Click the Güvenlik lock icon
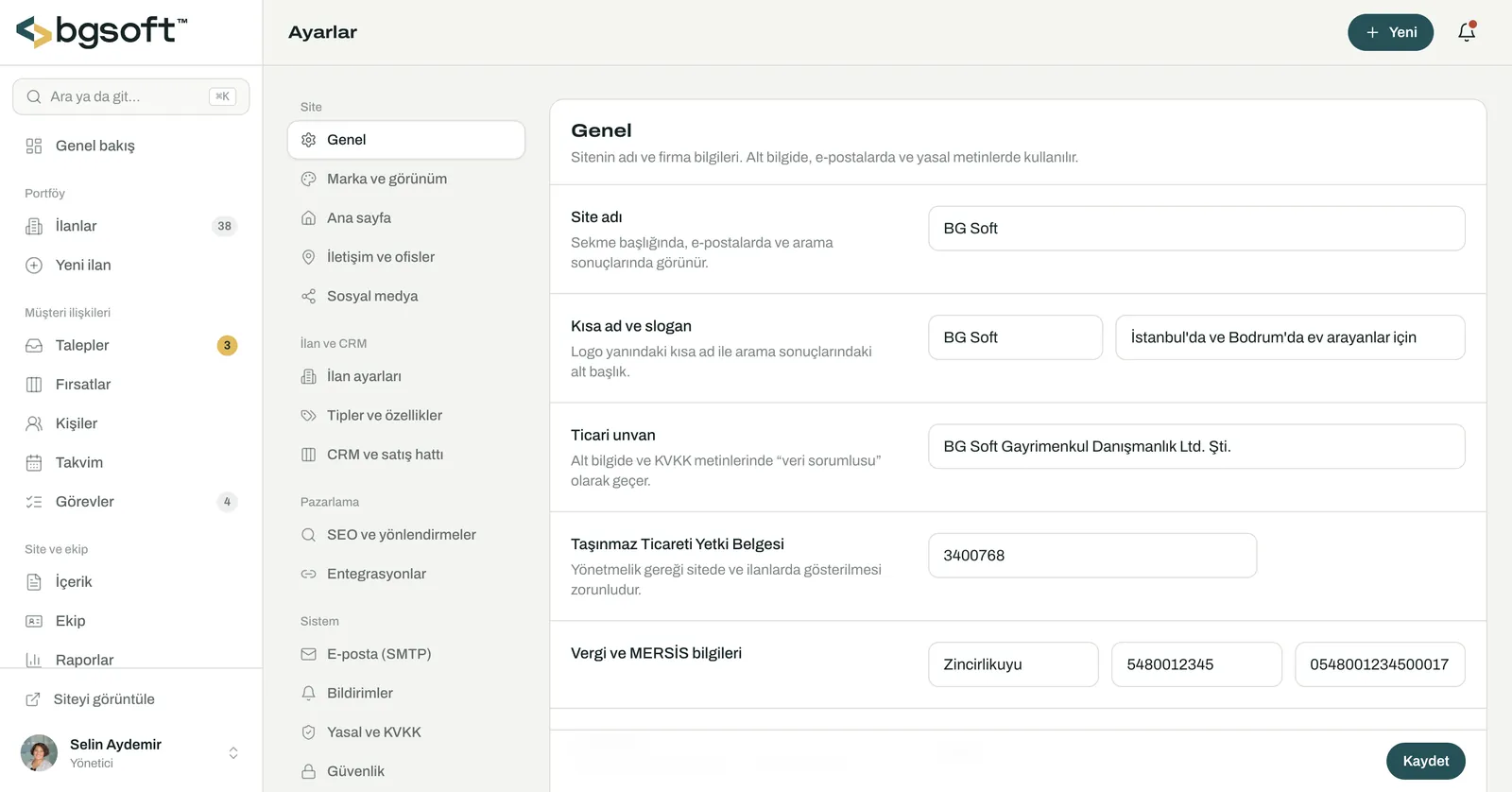 coord(308,771)
